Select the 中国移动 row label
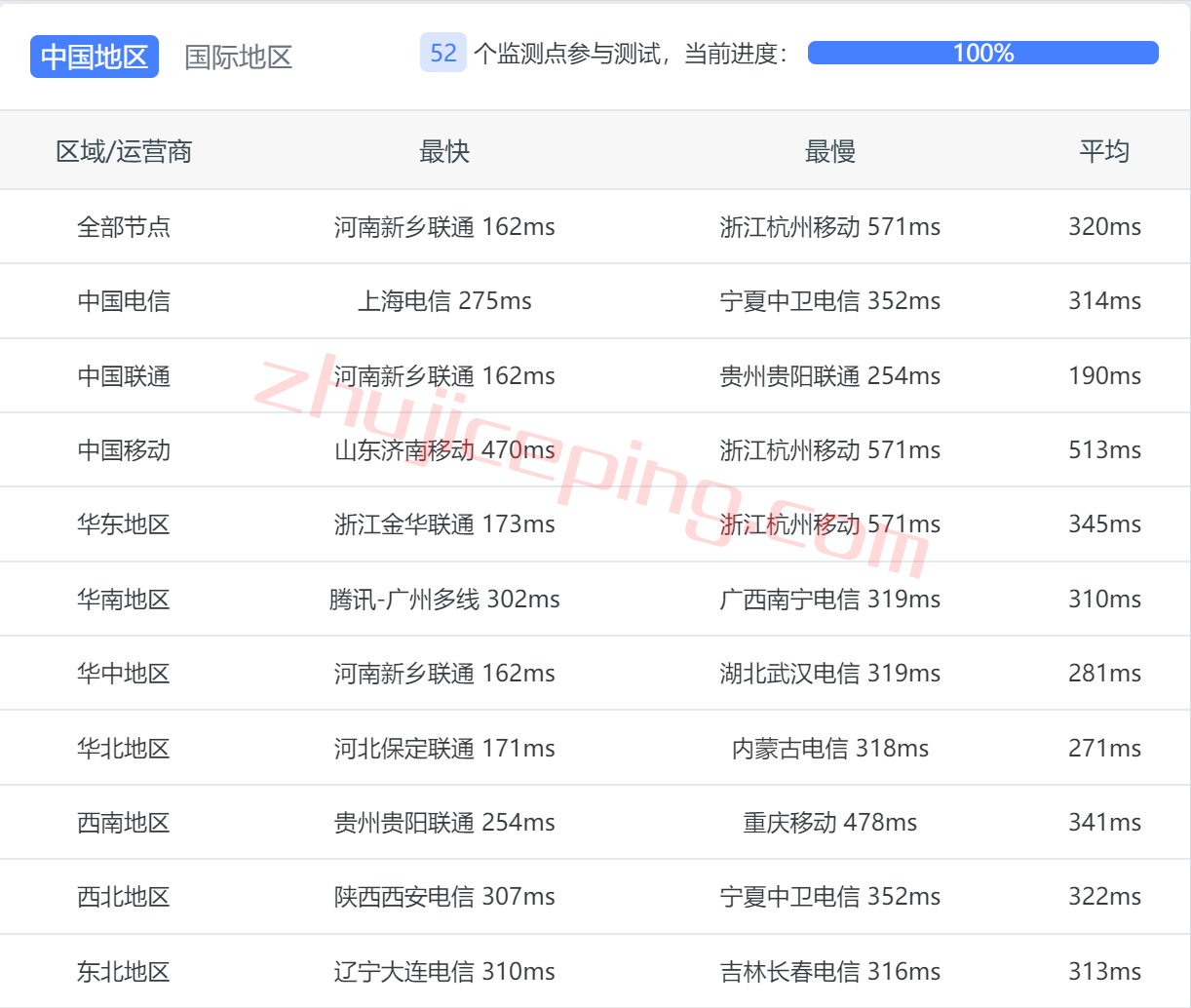This screenshot has width=1191, height=1008. coord(124,449)
